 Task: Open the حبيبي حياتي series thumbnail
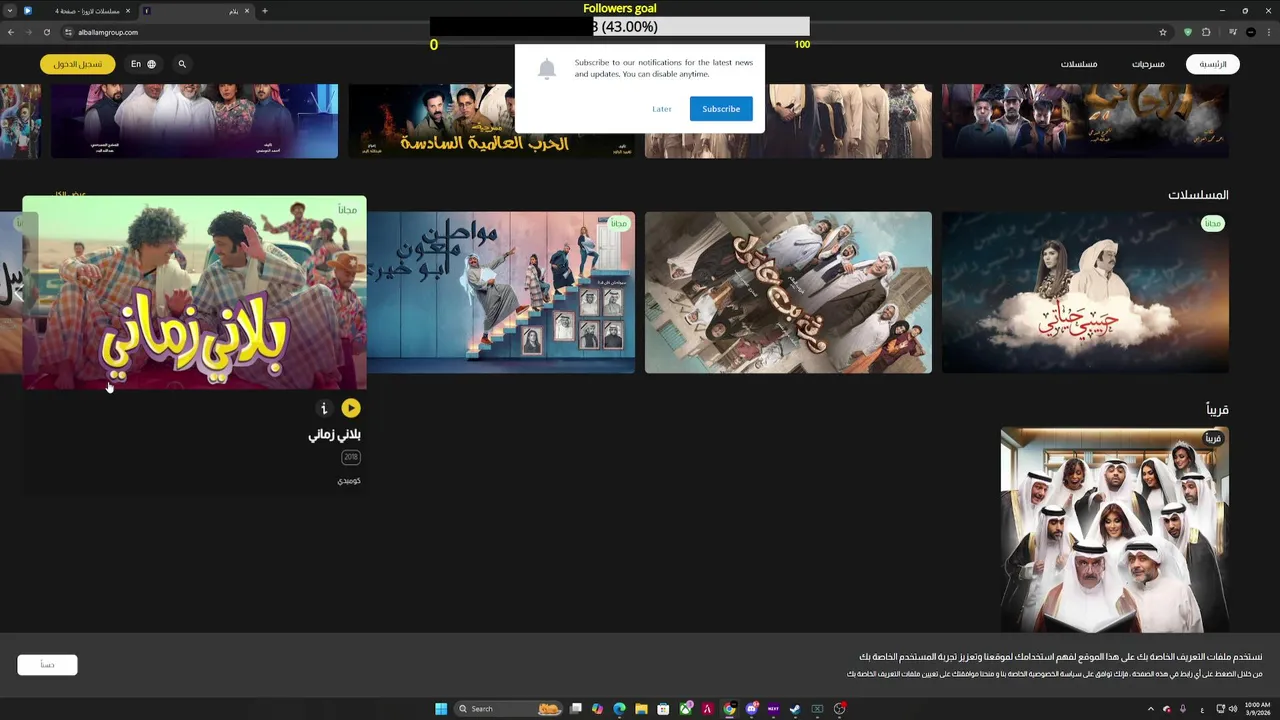point(1085,292)
